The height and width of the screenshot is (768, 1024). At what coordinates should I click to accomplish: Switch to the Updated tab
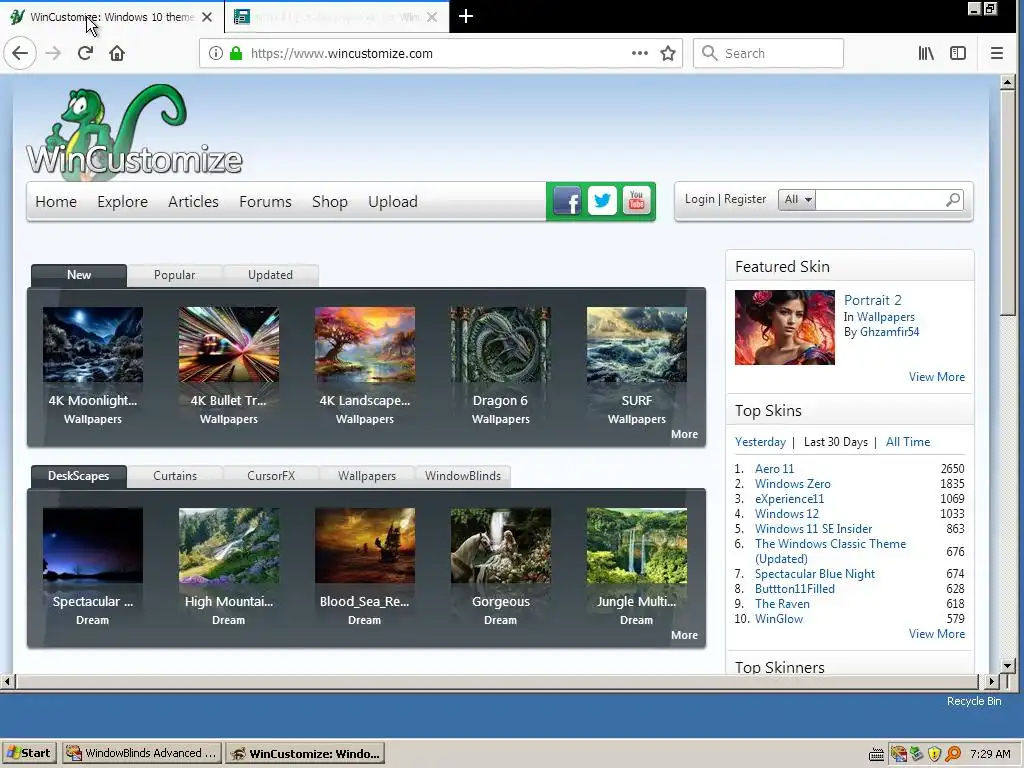click(270, 275)
